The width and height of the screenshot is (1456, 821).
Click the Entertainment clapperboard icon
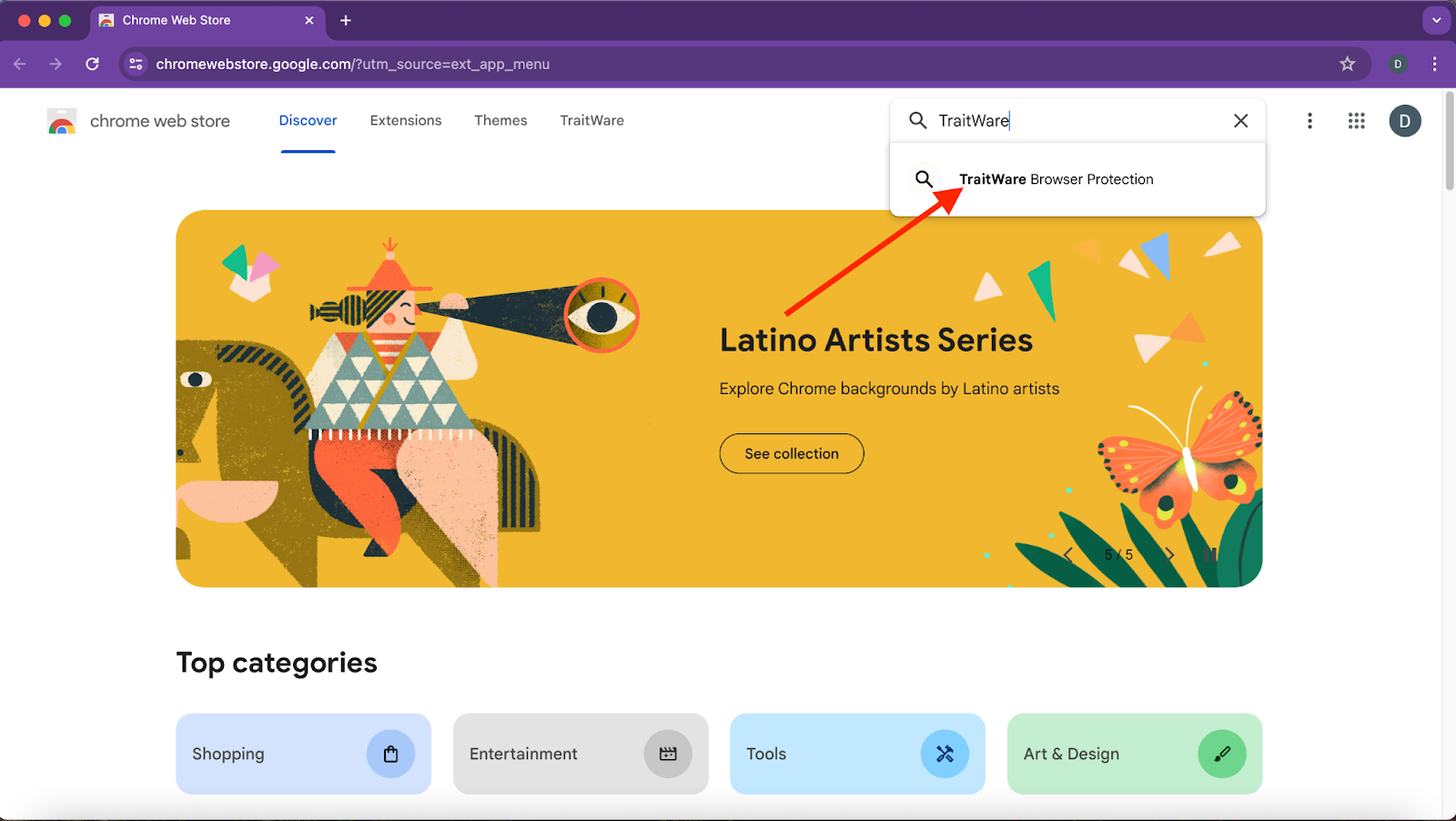[x=668, y=754]
